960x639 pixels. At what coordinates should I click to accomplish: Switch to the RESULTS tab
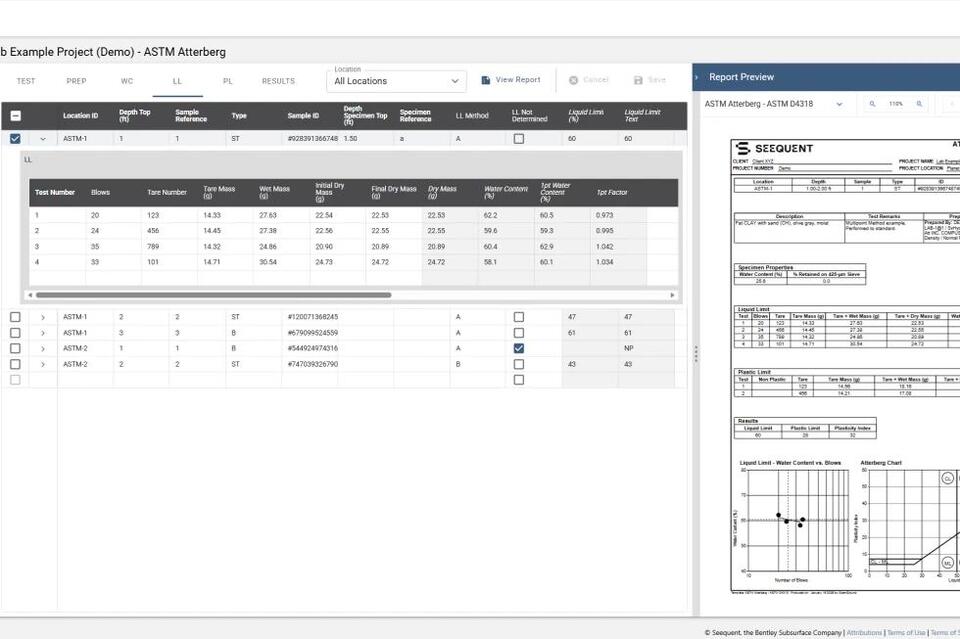tap(278, 81)
